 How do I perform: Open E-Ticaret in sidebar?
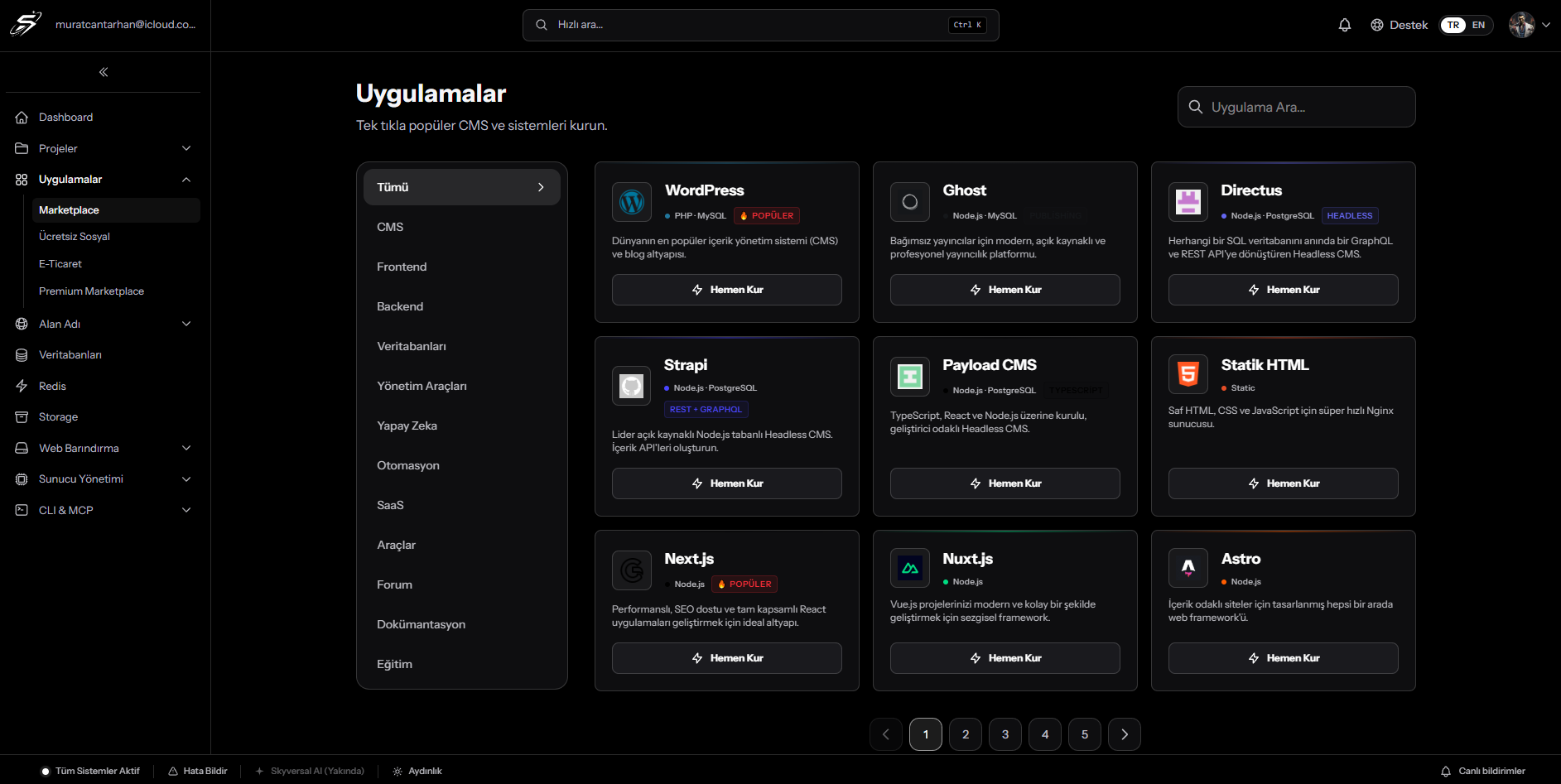pos(116,264)
